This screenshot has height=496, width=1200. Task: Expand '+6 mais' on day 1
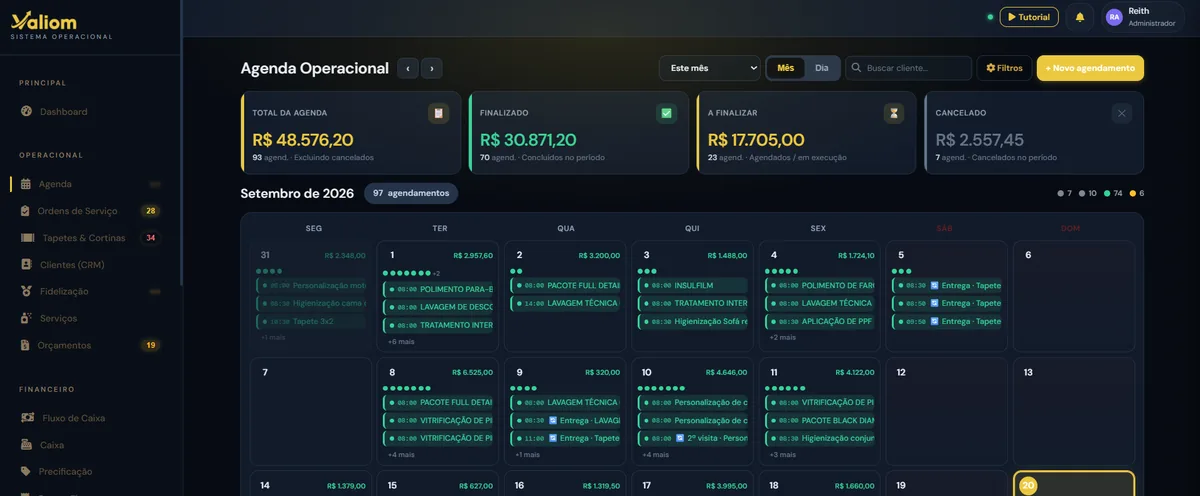400,342
